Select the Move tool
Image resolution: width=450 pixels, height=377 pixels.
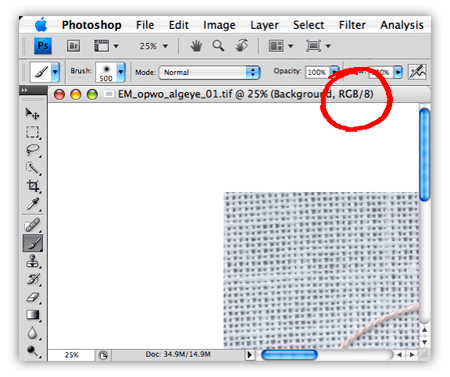click(x=32, y=114)
